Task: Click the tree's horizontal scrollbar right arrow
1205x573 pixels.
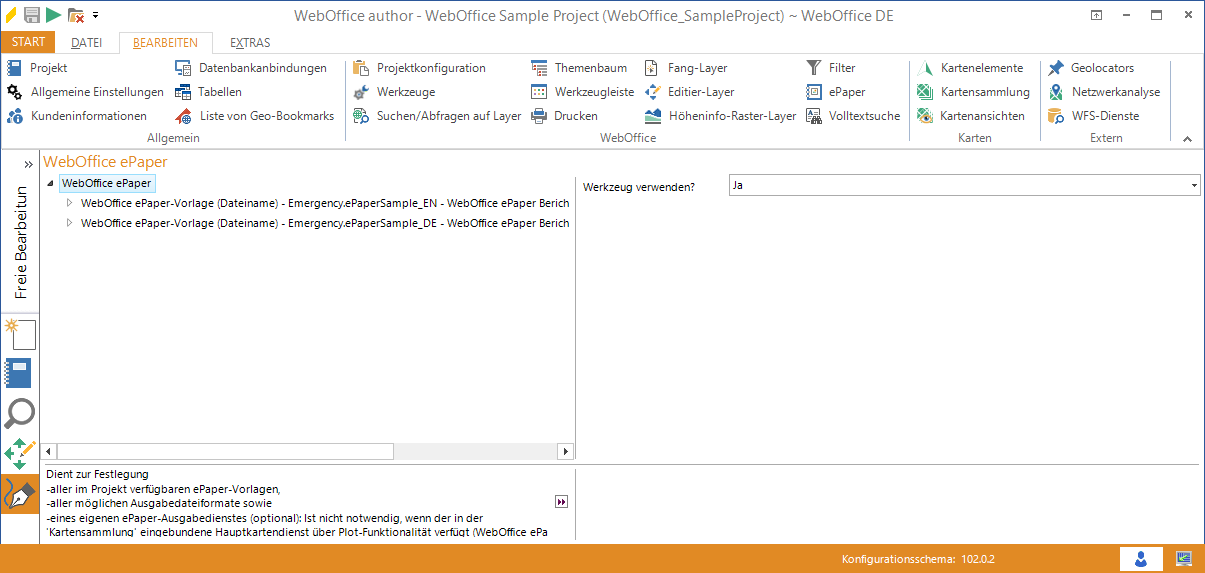Action: (565, 452)
